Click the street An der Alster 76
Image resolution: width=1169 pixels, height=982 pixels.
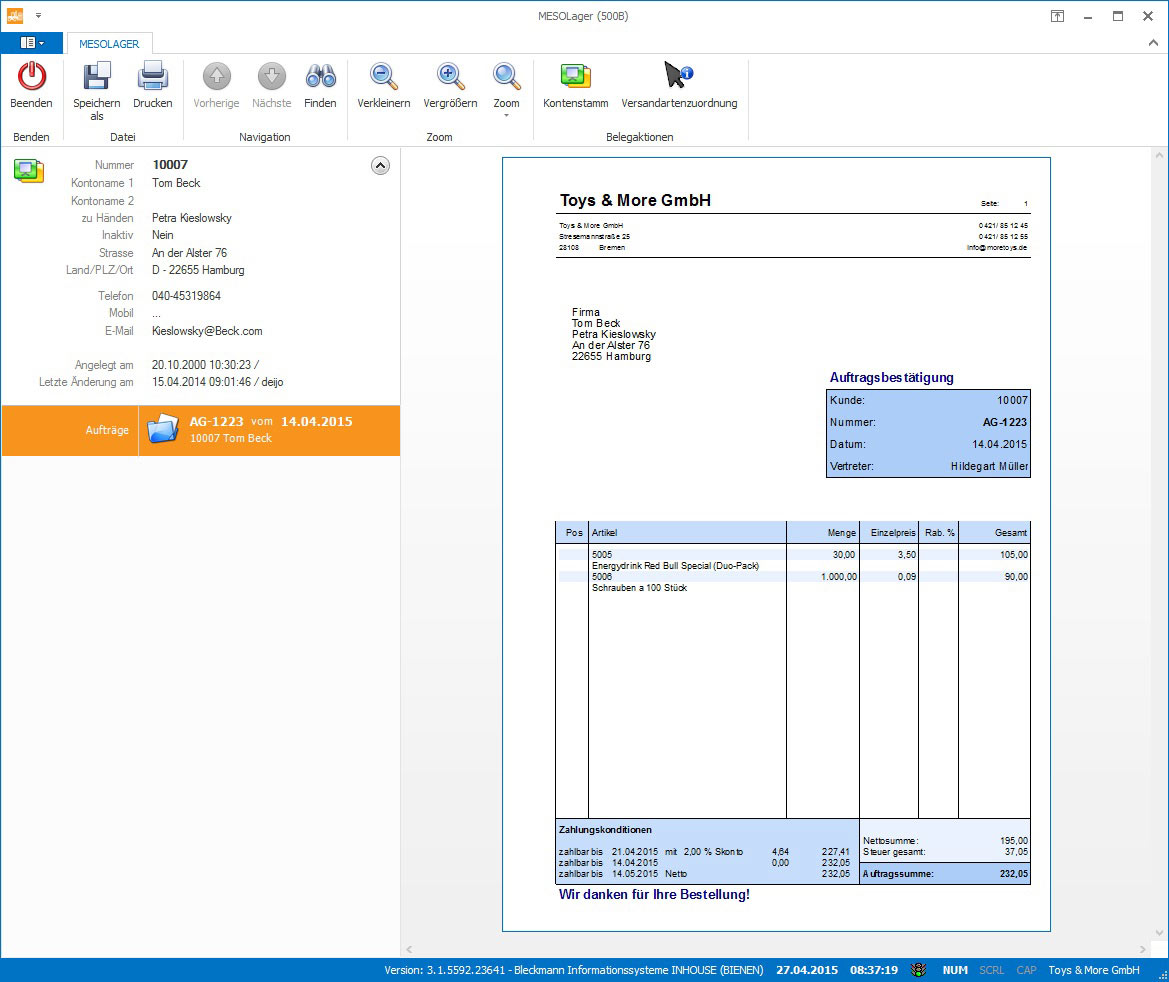tap(189, 253)
